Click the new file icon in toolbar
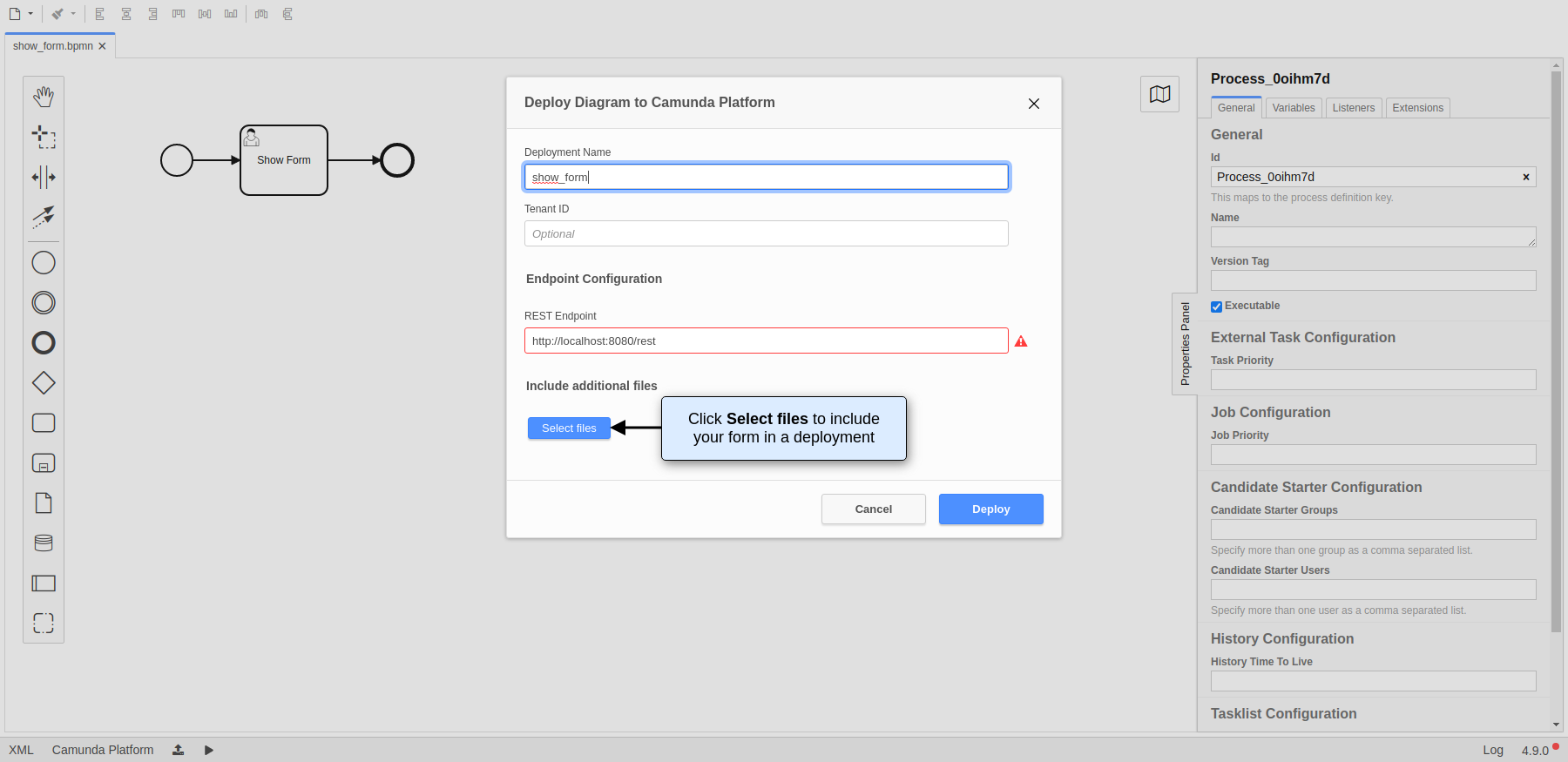 (15, 14)
